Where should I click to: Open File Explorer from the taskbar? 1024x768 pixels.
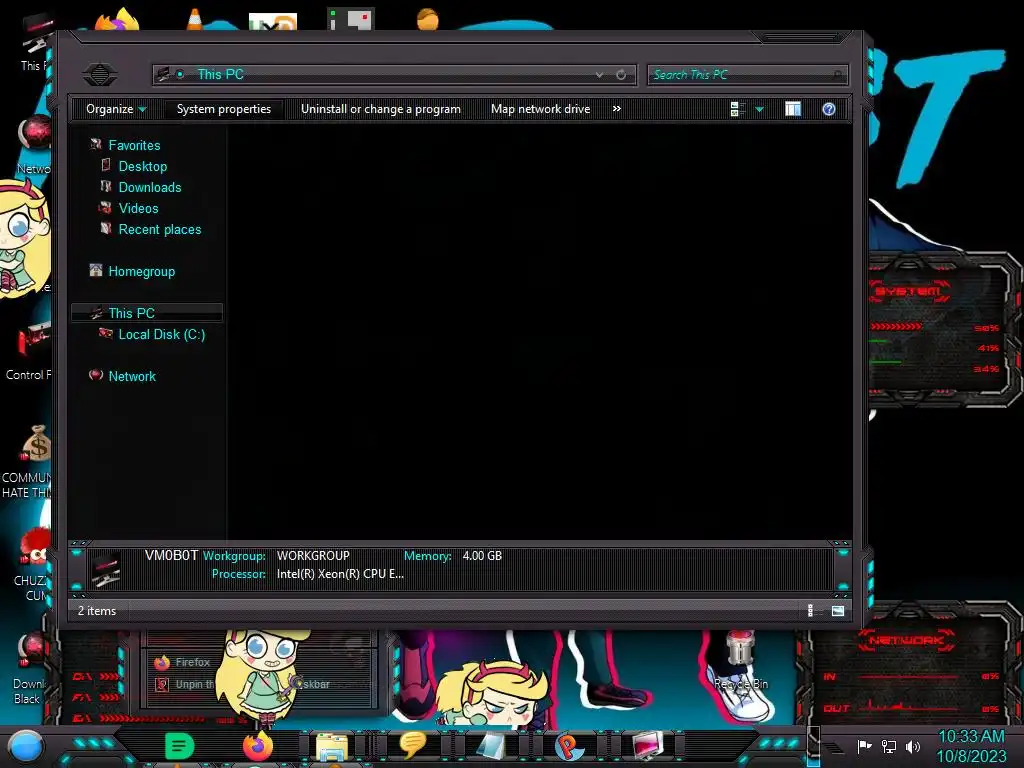tap(332, 746)
